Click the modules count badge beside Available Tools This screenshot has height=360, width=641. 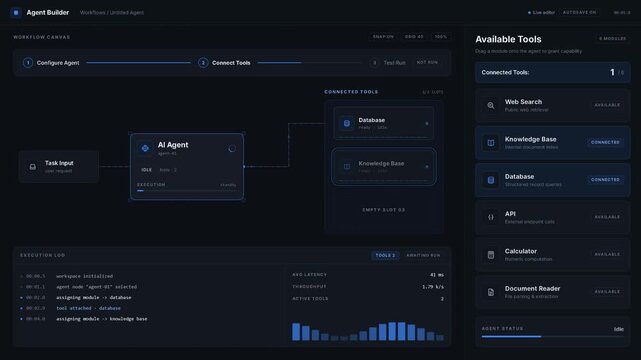(612, 39)
